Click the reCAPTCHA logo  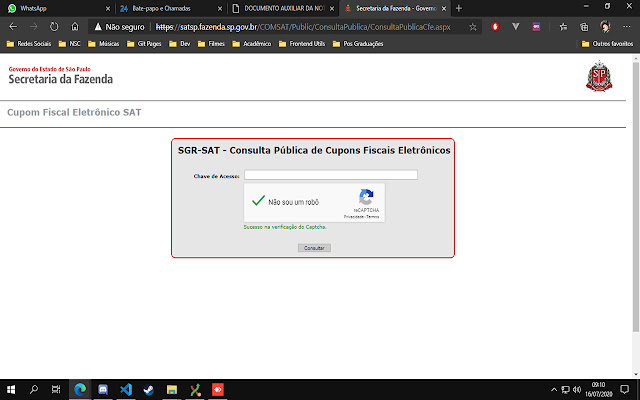pos(366,197)
